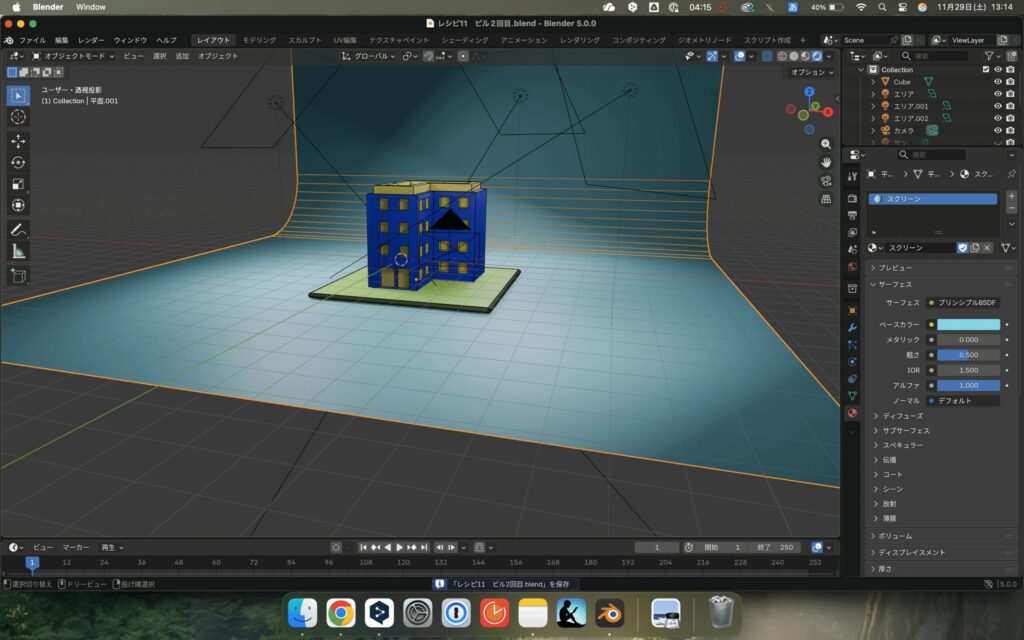The height and width of the screenshot is (640, 1024).
Task: Open the プリンシプルBSDF surface shader dropdown
Action: [x=963, y=302]
